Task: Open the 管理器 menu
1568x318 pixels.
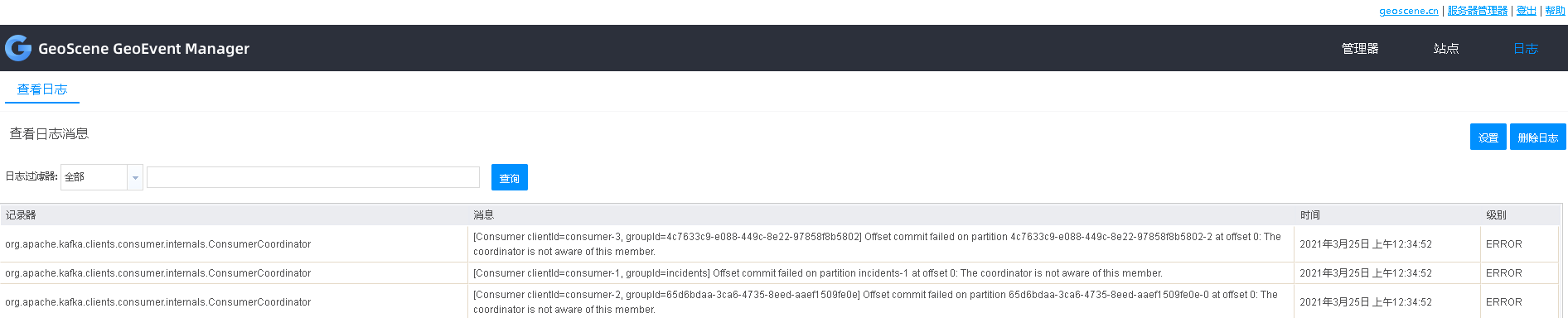Action: coord(1360,48)
